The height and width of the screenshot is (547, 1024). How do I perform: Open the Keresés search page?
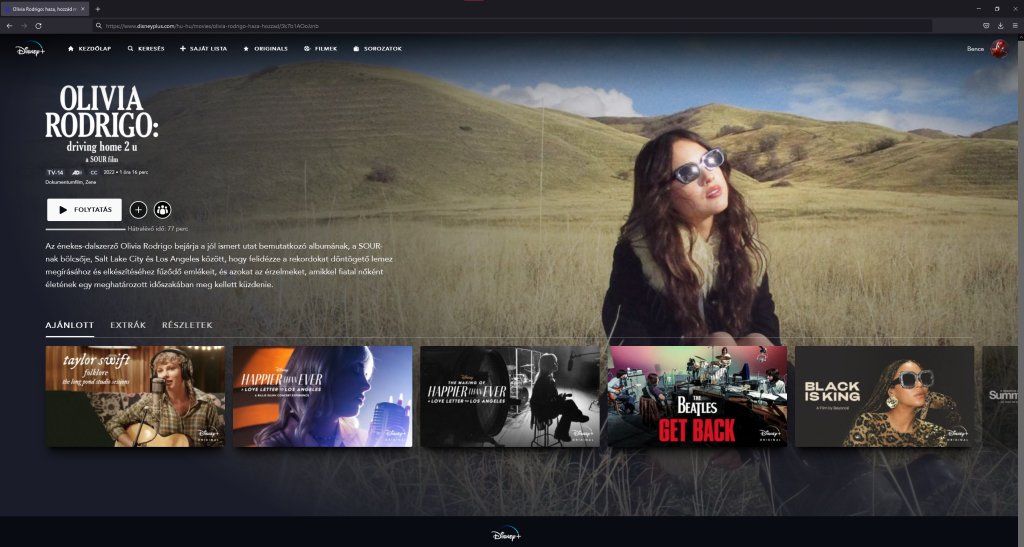(x=146, y=49)
